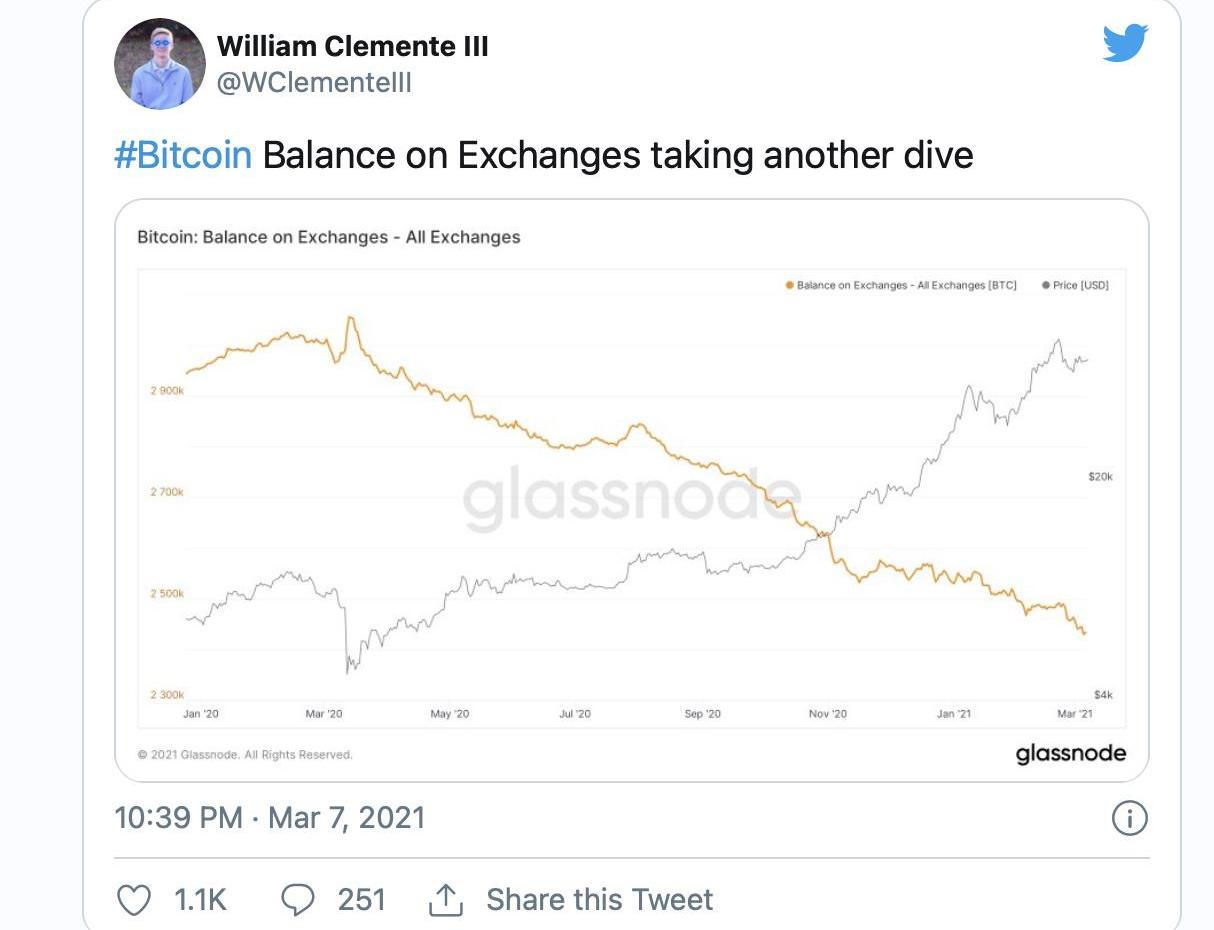Image resolution: width=1214 pixels, height=930 pixels.
Task: Click the chart title text
Action: [328, 237]
